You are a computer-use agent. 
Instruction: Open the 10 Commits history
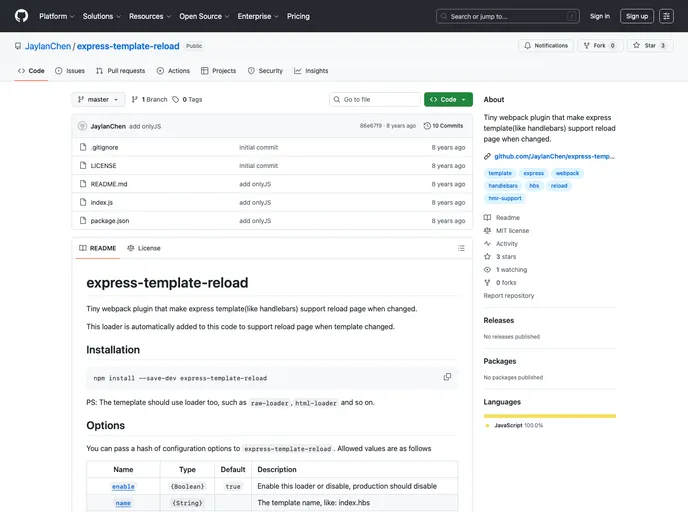(443, 126)
